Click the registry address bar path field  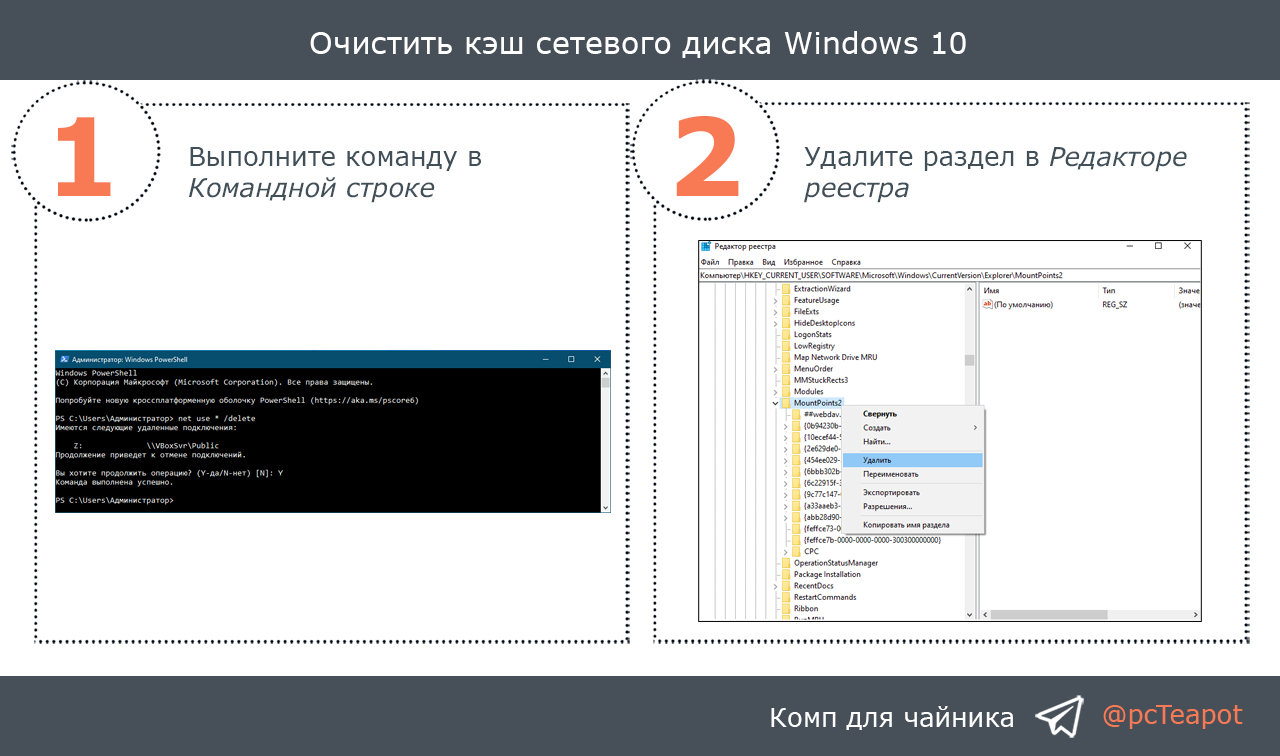pos(949,275)
